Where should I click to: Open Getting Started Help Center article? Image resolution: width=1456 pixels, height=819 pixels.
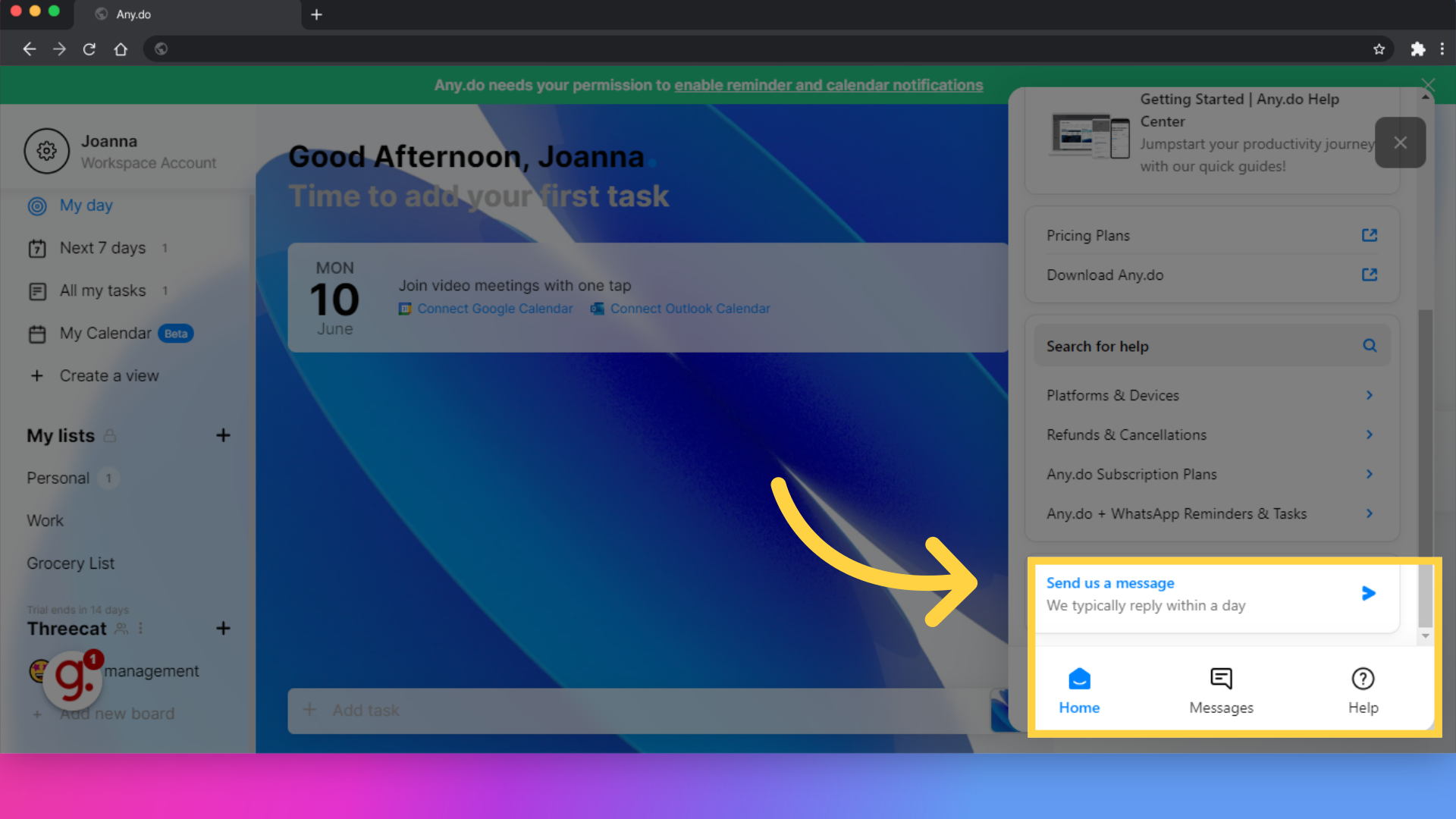[1212, 133]
